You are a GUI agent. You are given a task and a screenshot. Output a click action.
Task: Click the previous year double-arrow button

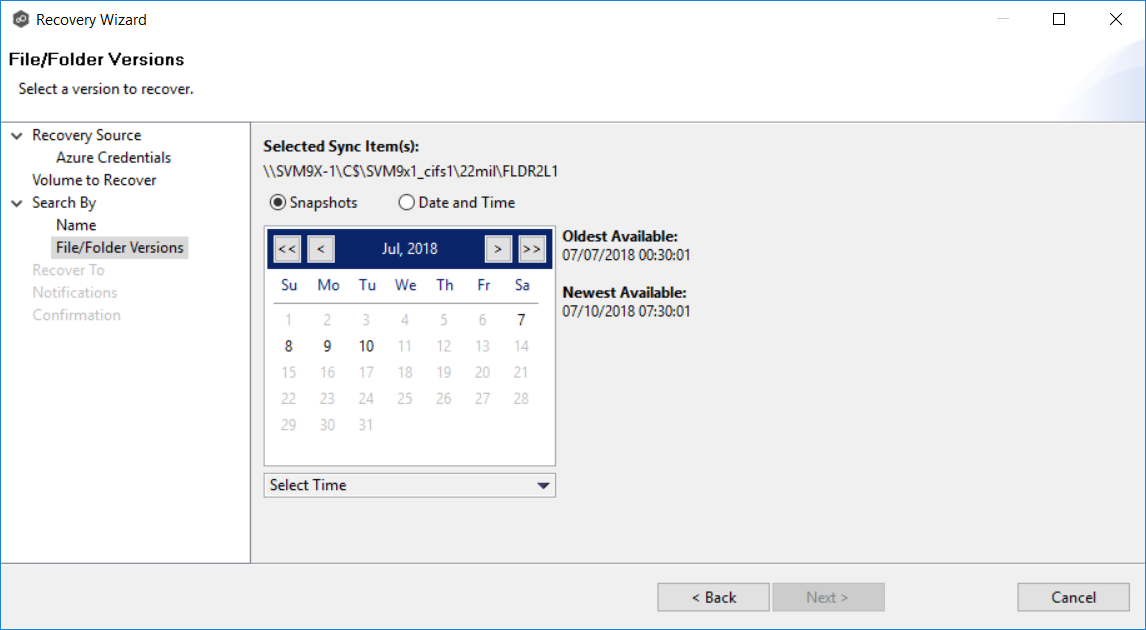click(x=287, y=249)
